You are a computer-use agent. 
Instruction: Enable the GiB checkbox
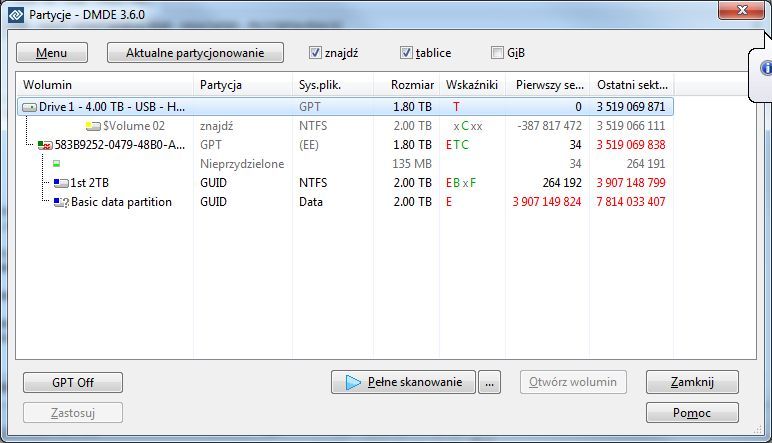click(x=497, y=52)
